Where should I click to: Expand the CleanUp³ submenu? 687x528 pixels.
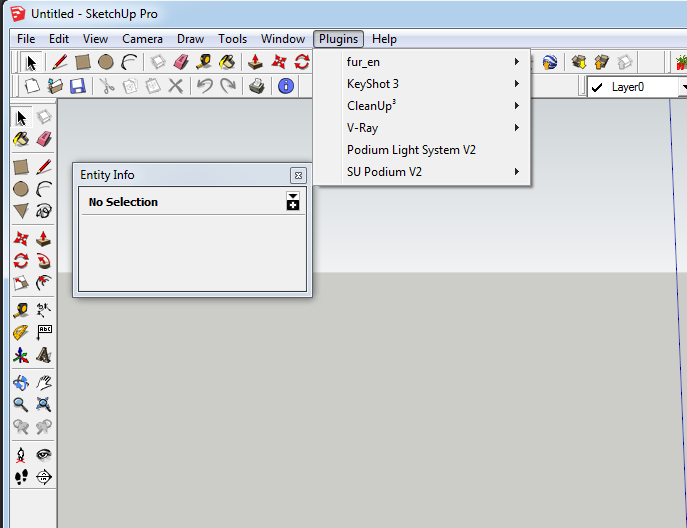pyautogui.click(x=422, y=106)
